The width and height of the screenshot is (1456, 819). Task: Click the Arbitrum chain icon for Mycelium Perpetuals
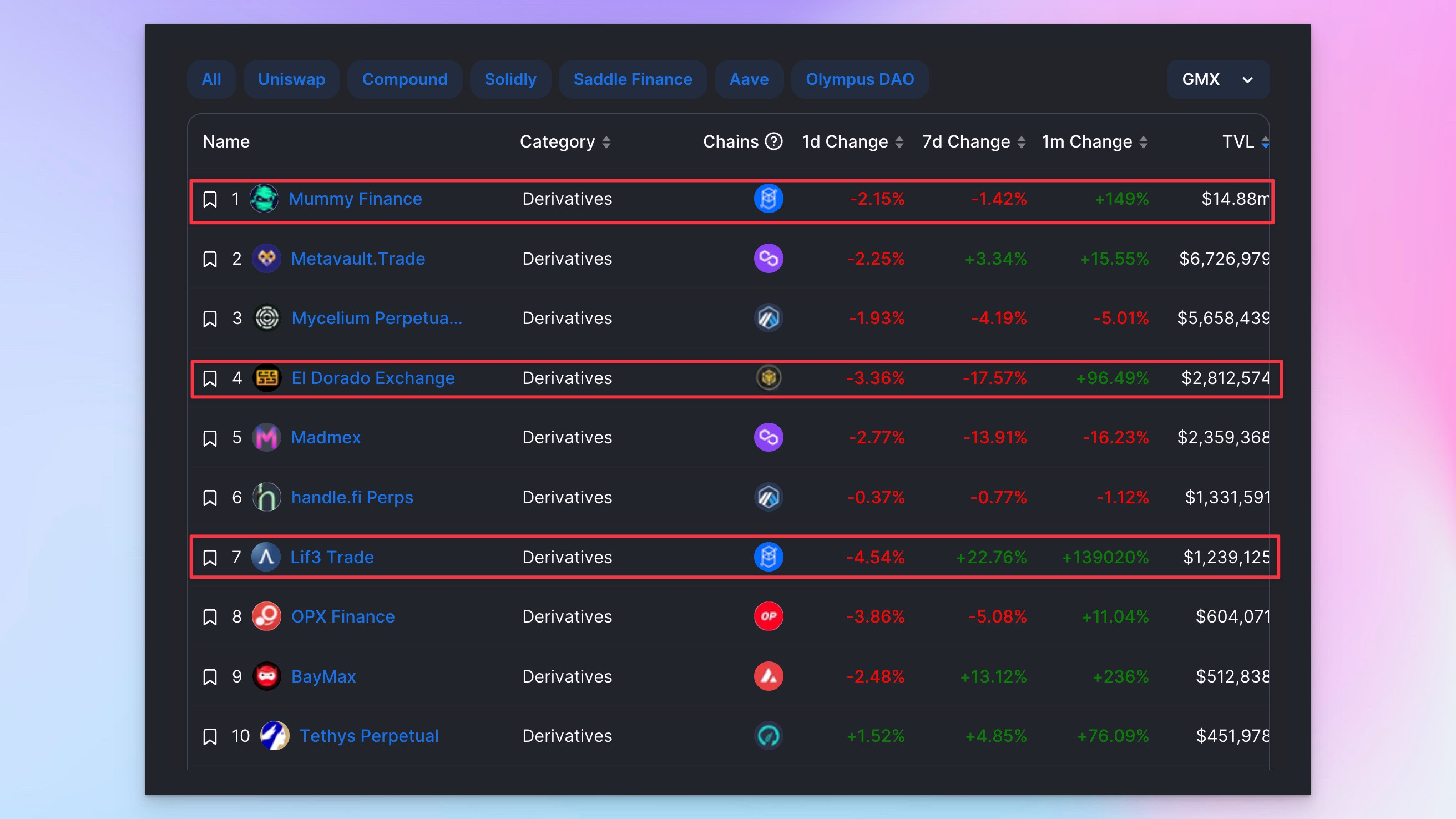click(x=768, y=318)
